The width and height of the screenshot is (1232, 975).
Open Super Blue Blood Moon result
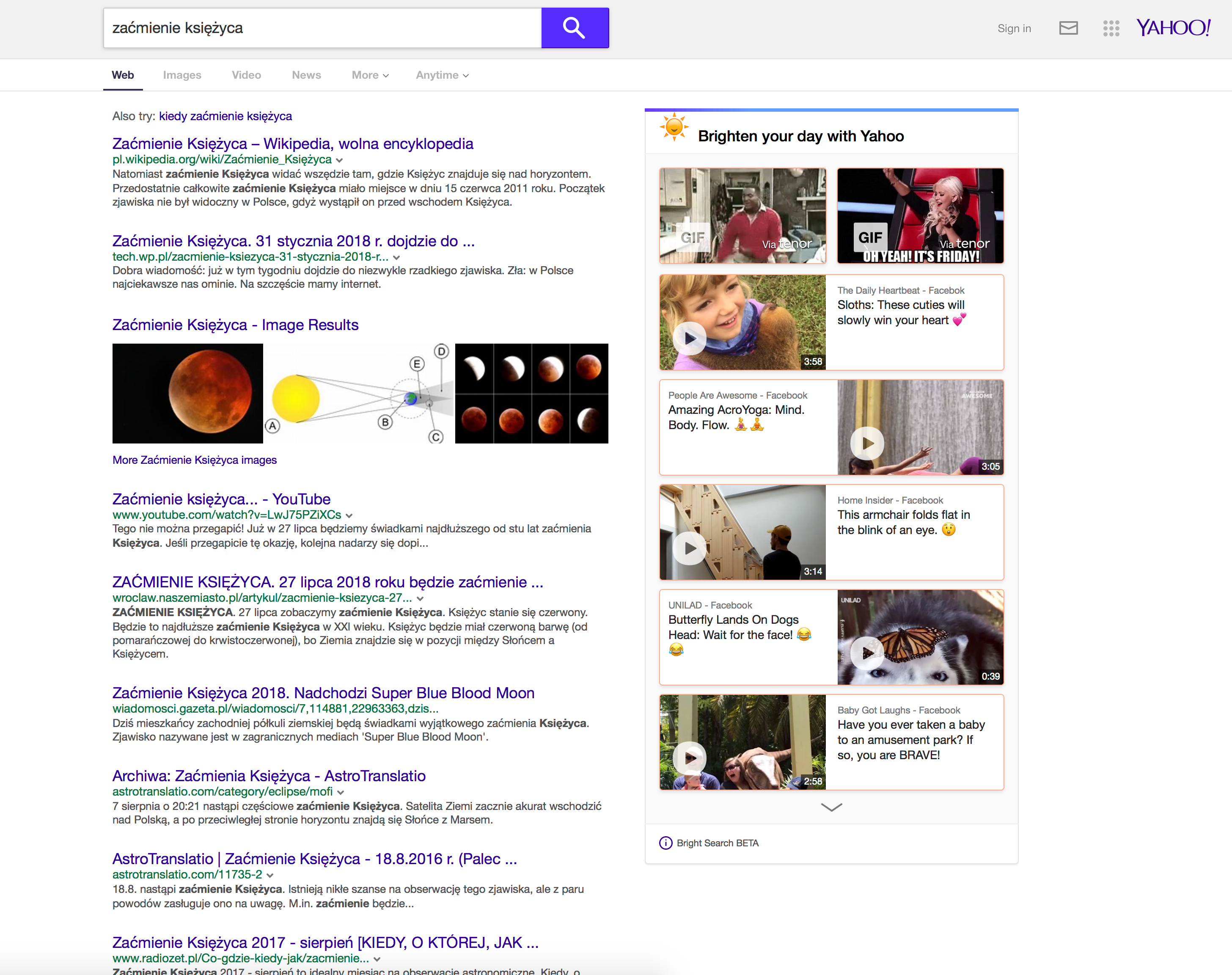pos(323,693)
